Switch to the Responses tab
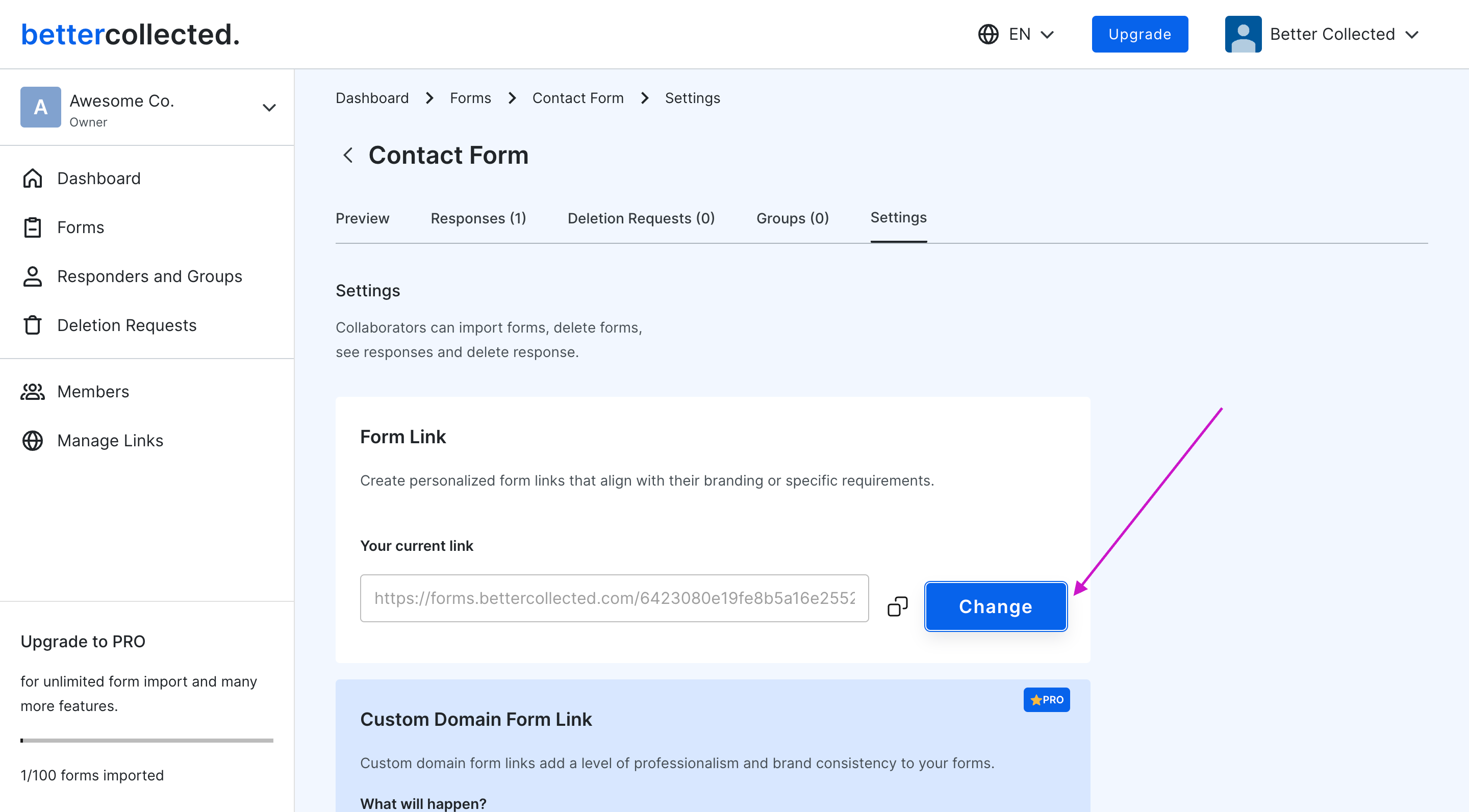Screen dimensions: 1469x812 coord(478,218)
